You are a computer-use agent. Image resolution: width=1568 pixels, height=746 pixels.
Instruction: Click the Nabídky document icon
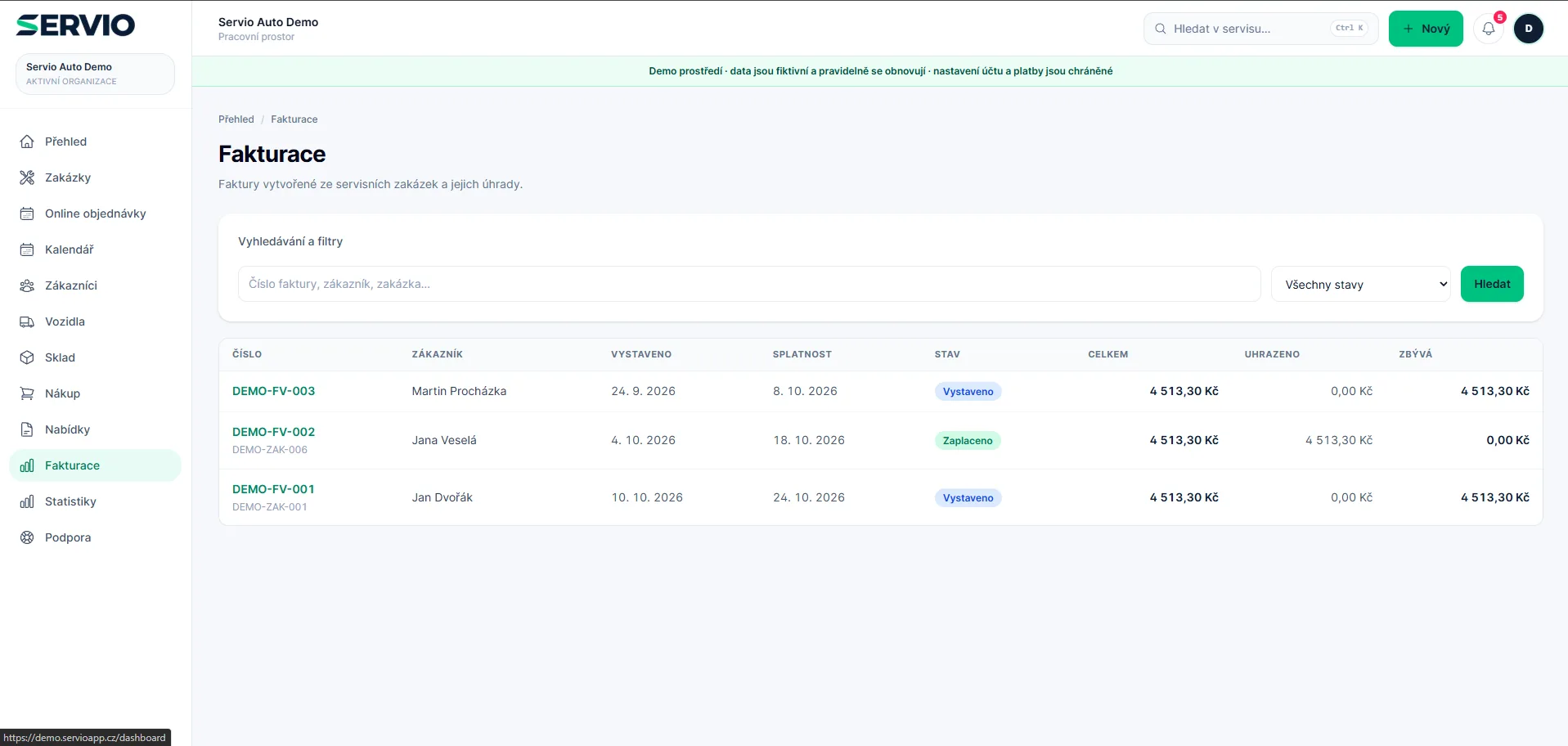(x=27, y=429)
